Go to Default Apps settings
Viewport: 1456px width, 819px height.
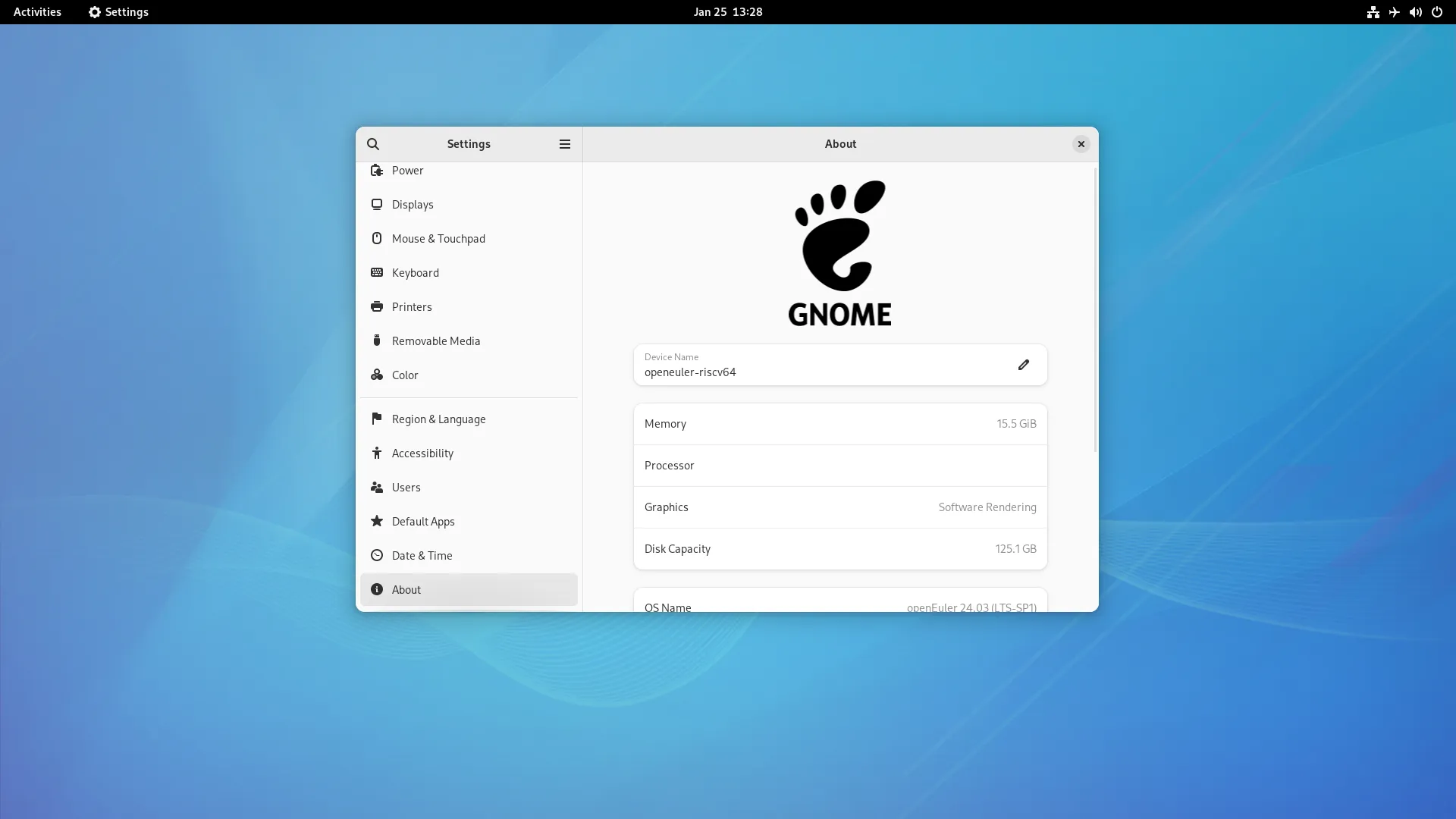[x=423, y=522]
